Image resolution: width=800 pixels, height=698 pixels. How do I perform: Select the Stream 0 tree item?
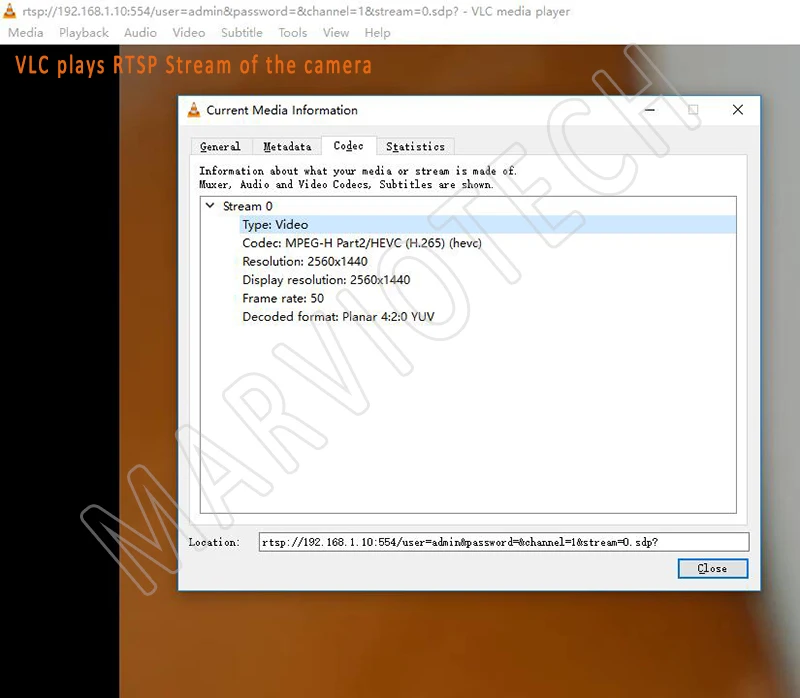[248, 206]
